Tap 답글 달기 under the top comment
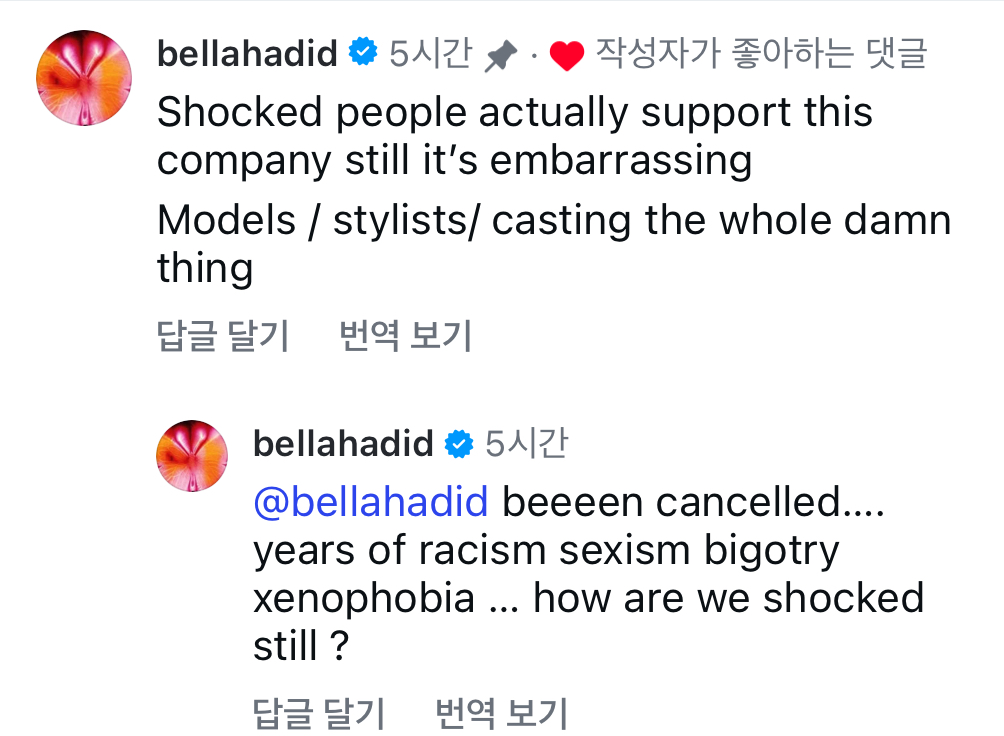This screenshot has width=1004, height=736. click(223, 336)
